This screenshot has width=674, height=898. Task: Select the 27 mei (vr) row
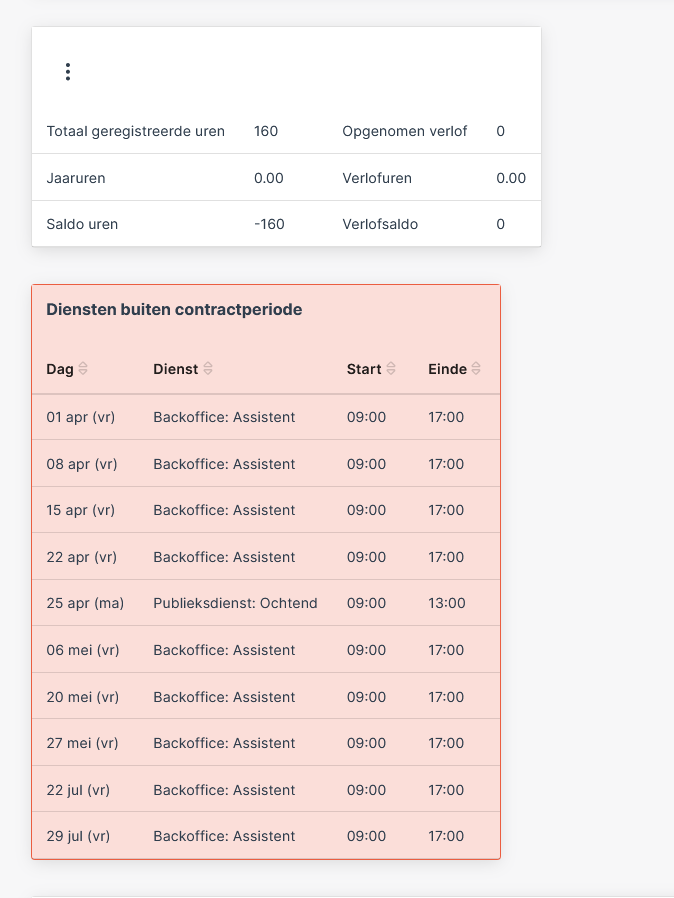(x=266, y=743)
